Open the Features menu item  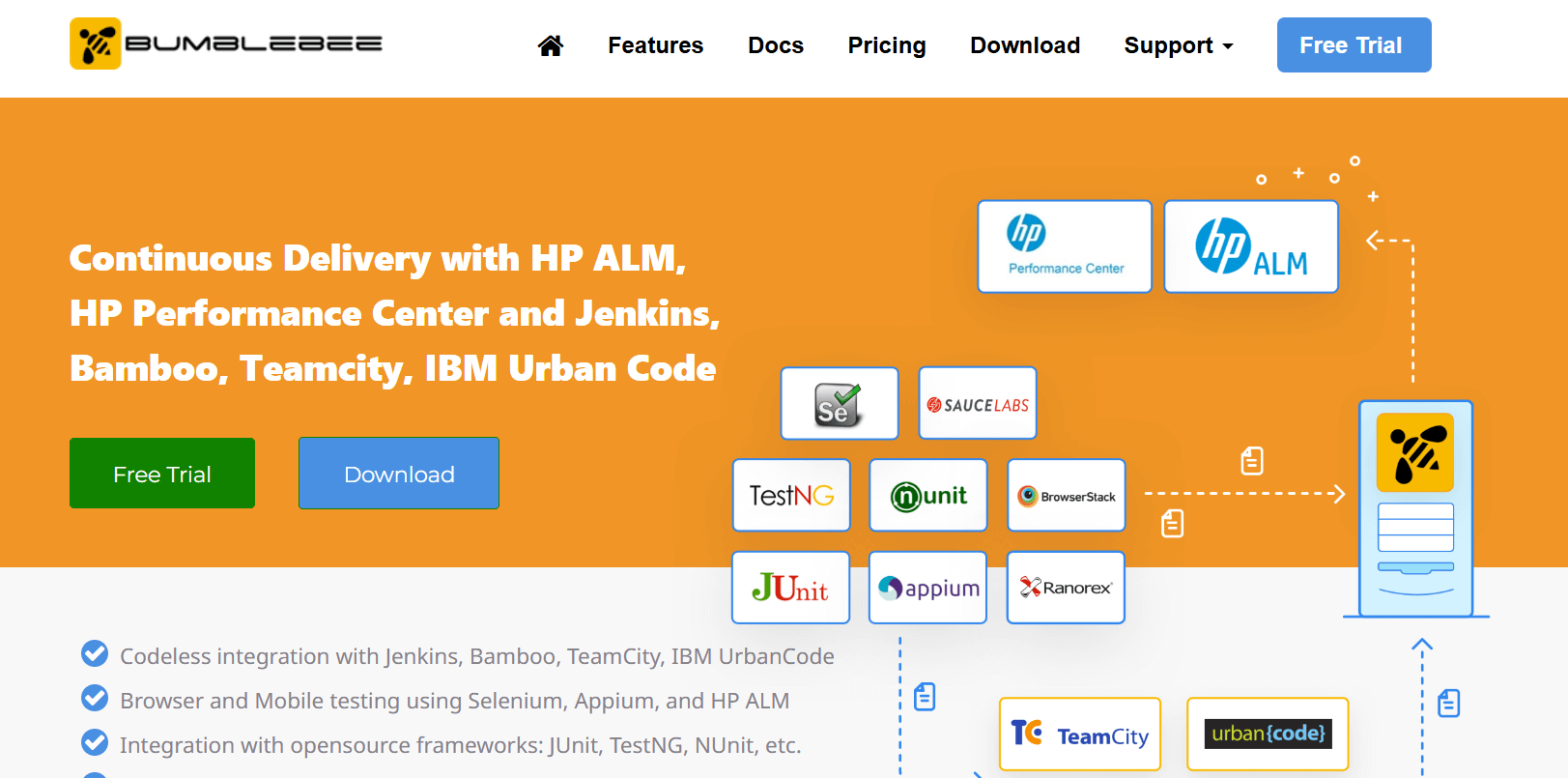click(655, 45)
